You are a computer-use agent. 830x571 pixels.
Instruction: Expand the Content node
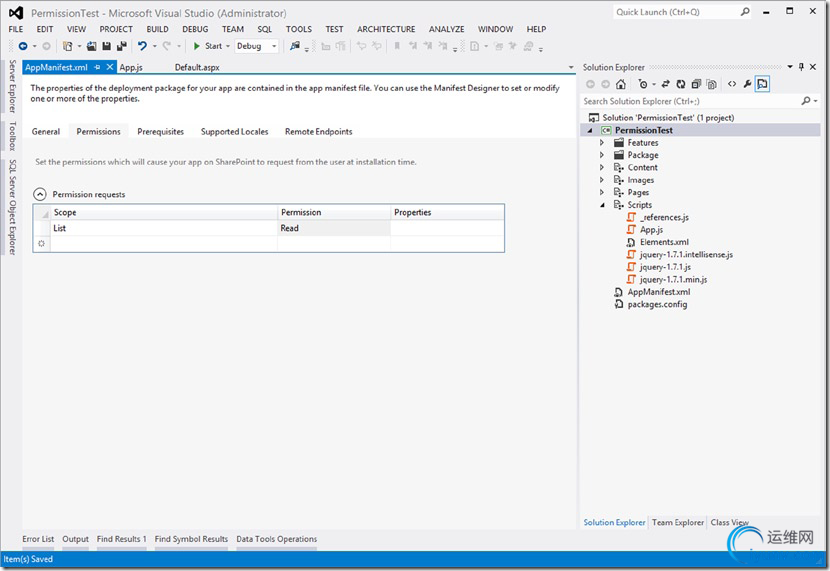click(602, 167)
